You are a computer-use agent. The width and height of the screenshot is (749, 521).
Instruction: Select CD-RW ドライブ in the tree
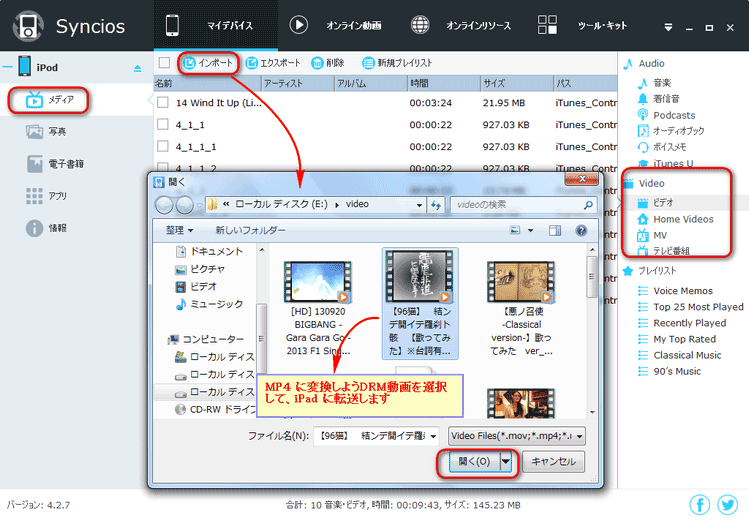[x=216, y=409]
